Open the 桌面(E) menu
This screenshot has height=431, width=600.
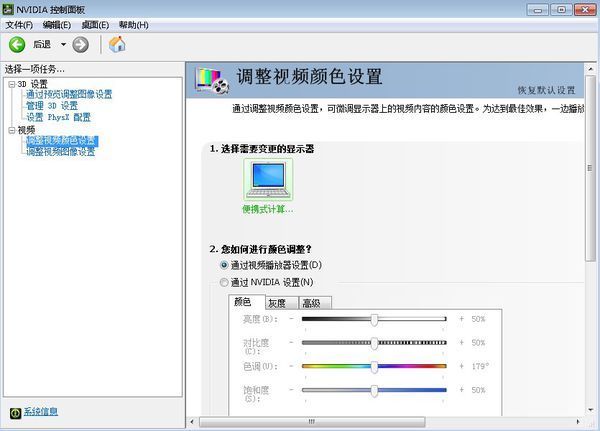coord(95,25)
